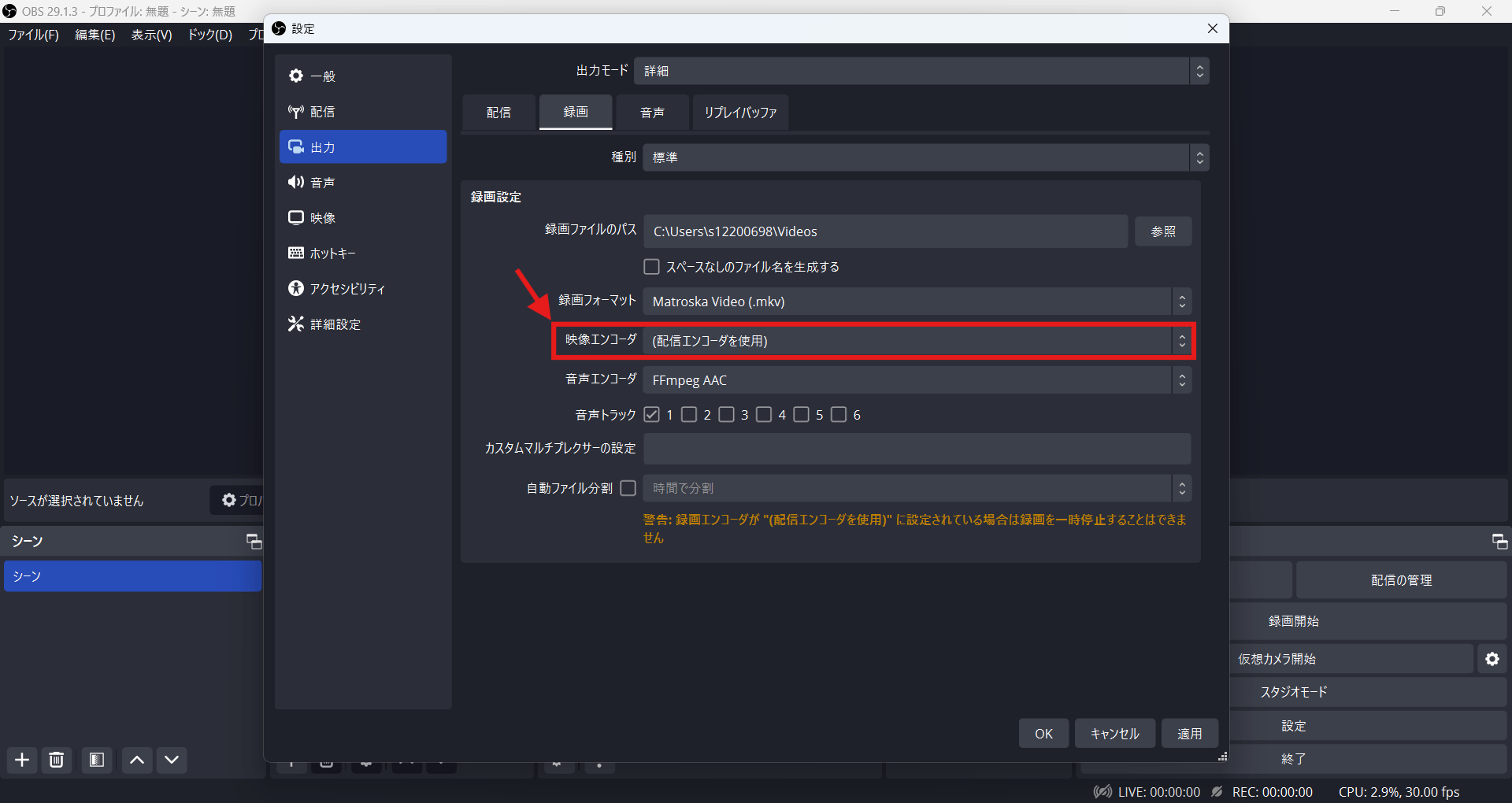Open the ファイル(F) menu
Viewport: 1512px width, 803px height.
point(33,35)
